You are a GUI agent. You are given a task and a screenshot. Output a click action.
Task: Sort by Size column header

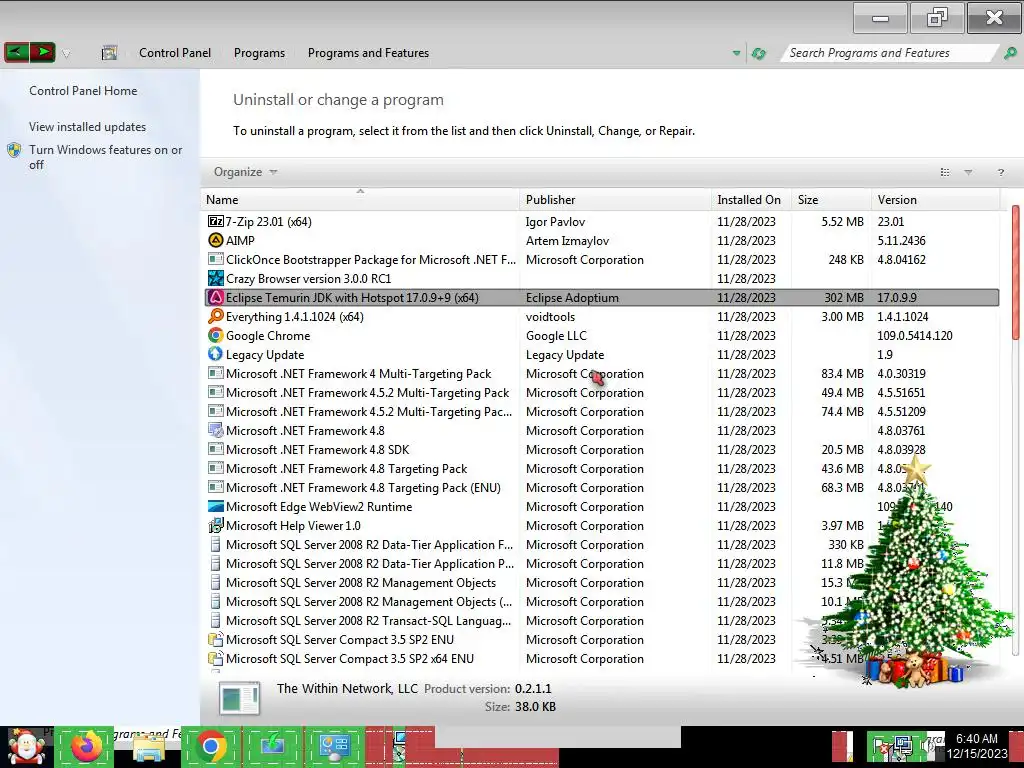[831, 200]
